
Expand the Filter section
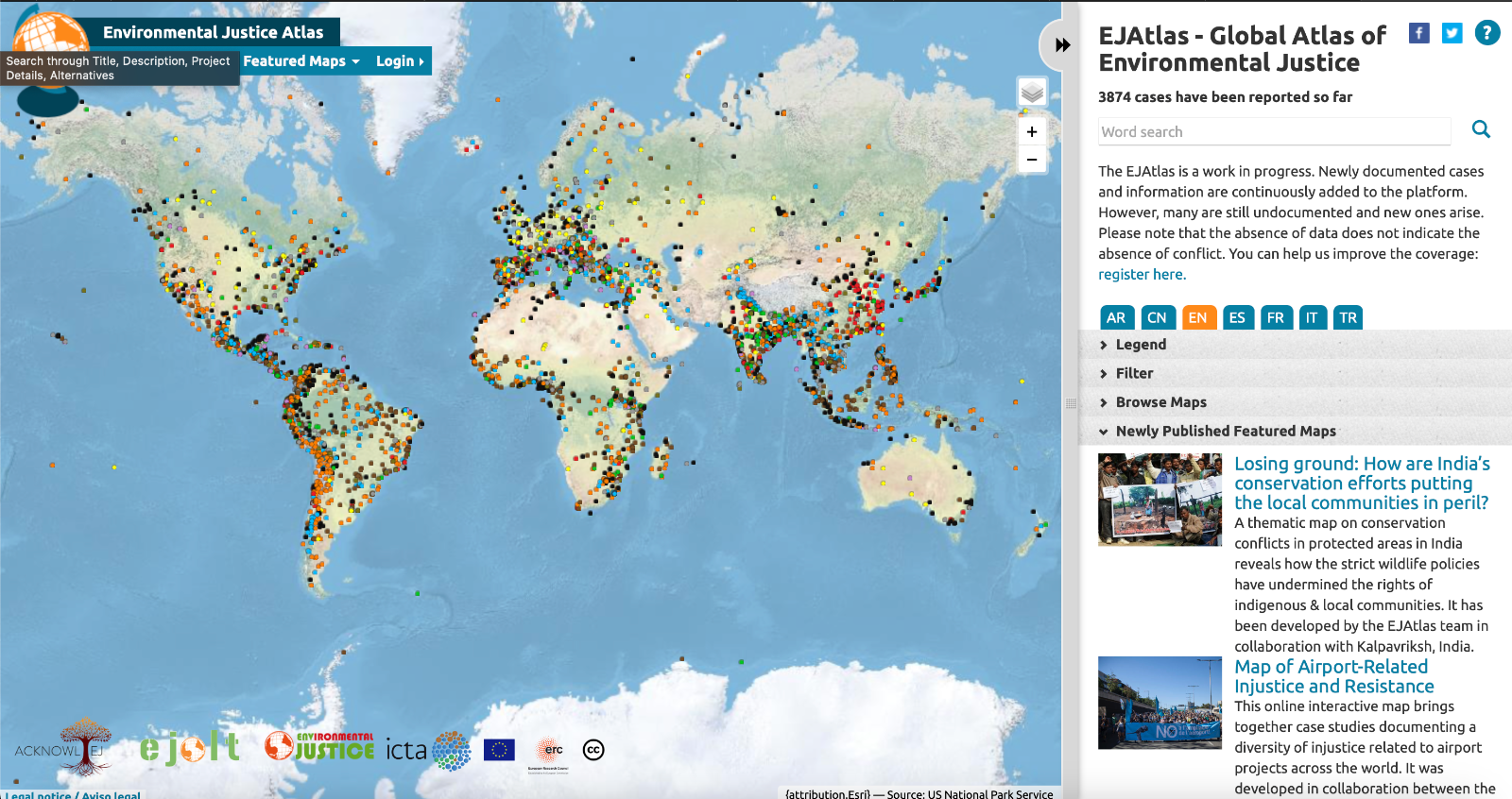coord(1296,374)
